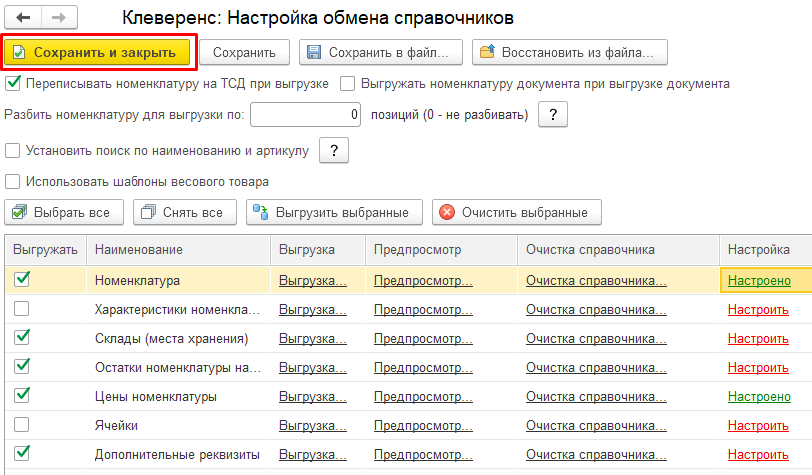Click the 'Сохранить' button
Viewport: 812px width, 475px height.
244,52
